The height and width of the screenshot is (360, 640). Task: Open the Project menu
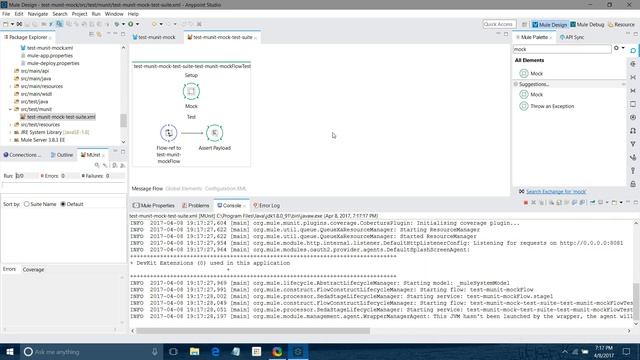[x=79, y=14]
